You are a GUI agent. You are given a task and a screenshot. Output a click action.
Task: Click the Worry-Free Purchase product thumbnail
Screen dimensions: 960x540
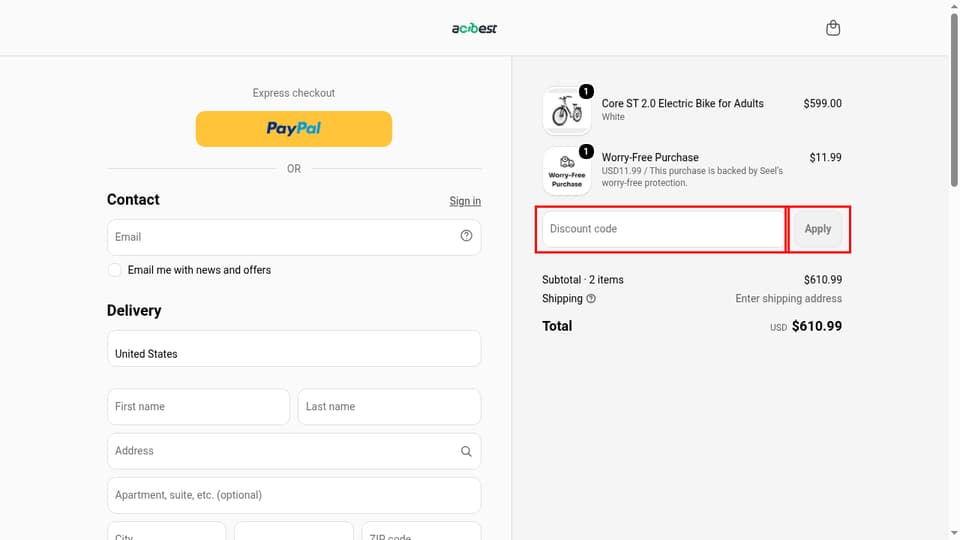[x=567, y=171]
